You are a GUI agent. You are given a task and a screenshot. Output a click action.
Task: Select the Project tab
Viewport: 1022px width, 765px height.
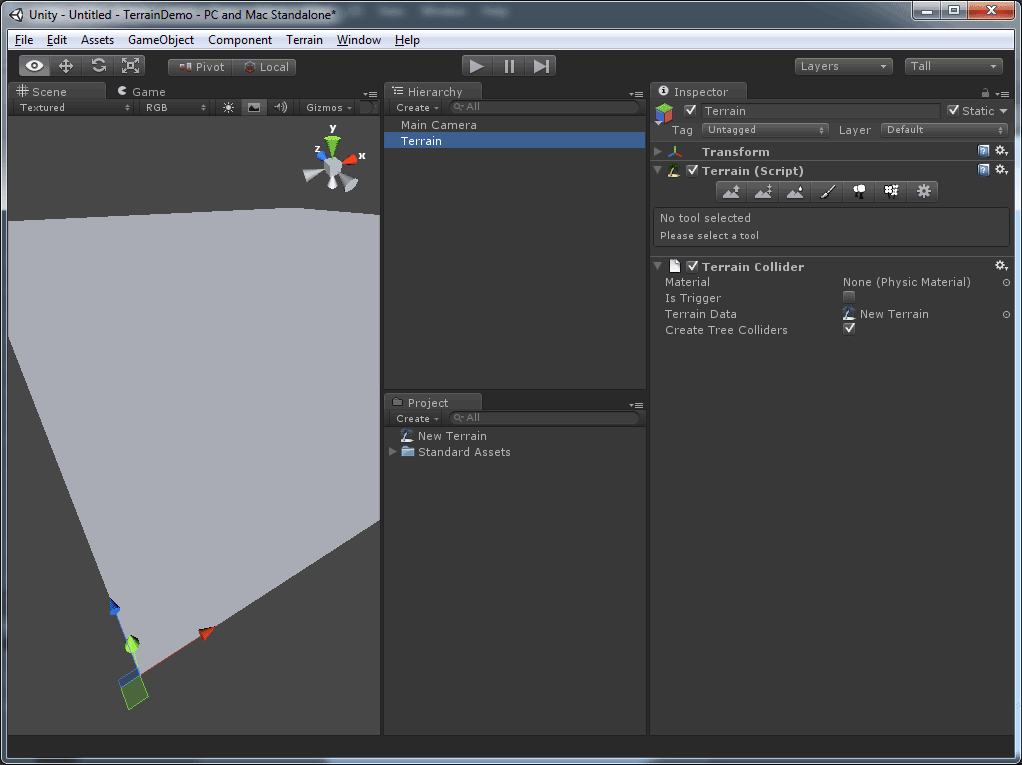(433, 402)
